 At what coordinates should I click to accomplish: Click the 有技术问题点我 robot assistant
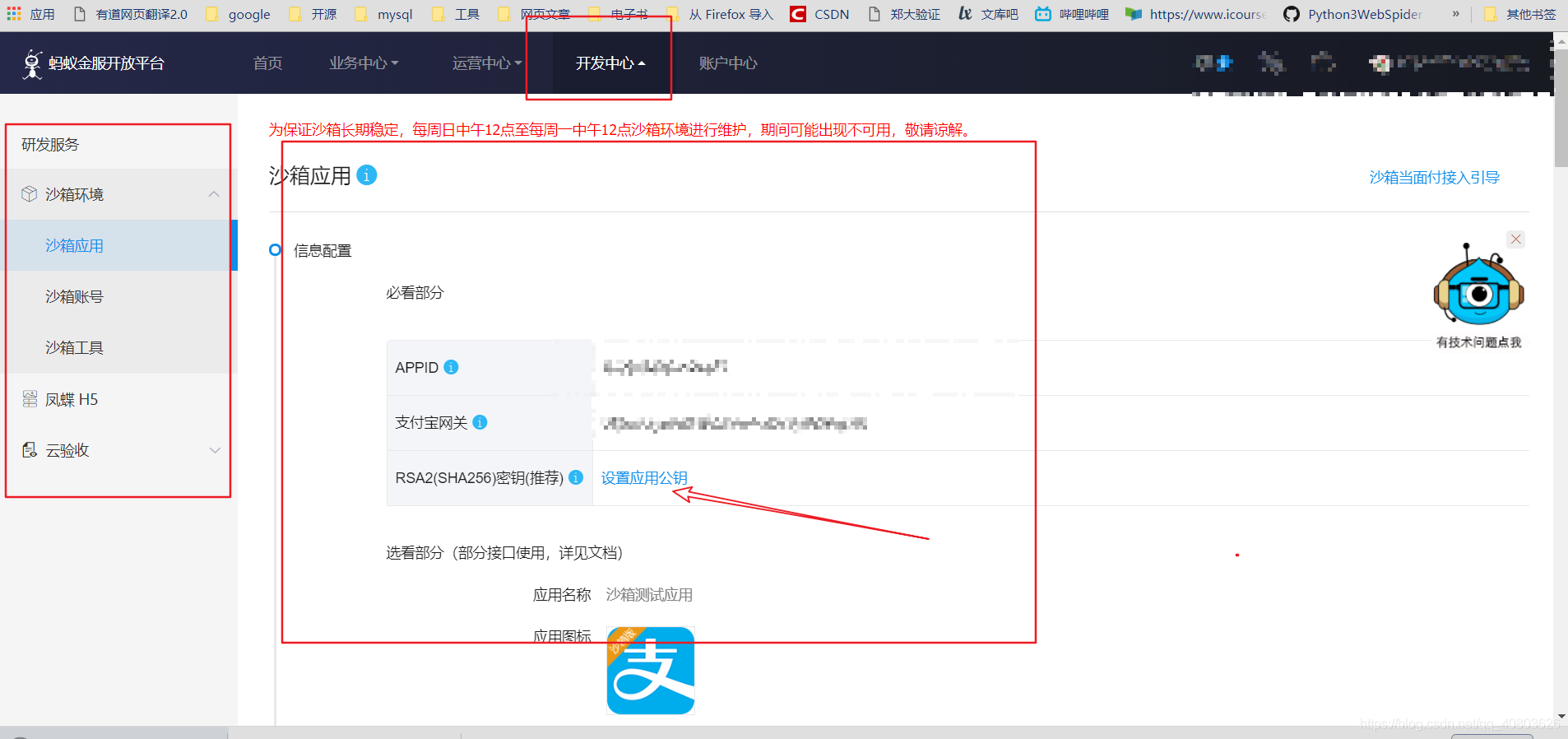(1478, 297)
